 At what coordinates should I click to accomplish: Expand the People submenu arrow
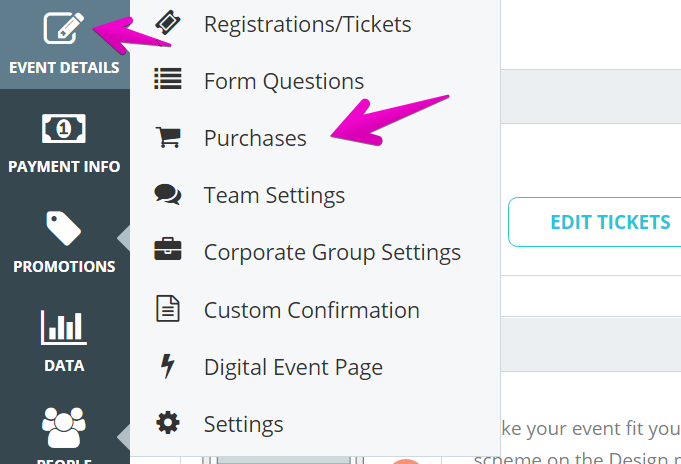pos(123,437)
